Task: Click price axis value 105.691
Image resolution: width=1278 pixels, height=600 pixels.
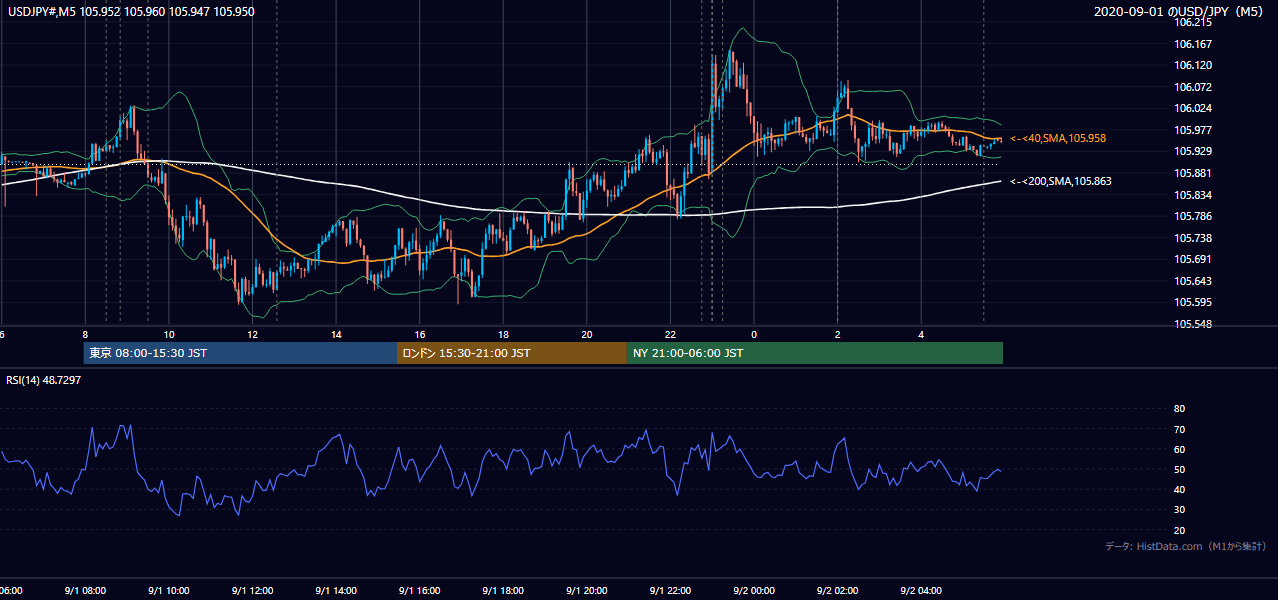Action: [1193, 259]
